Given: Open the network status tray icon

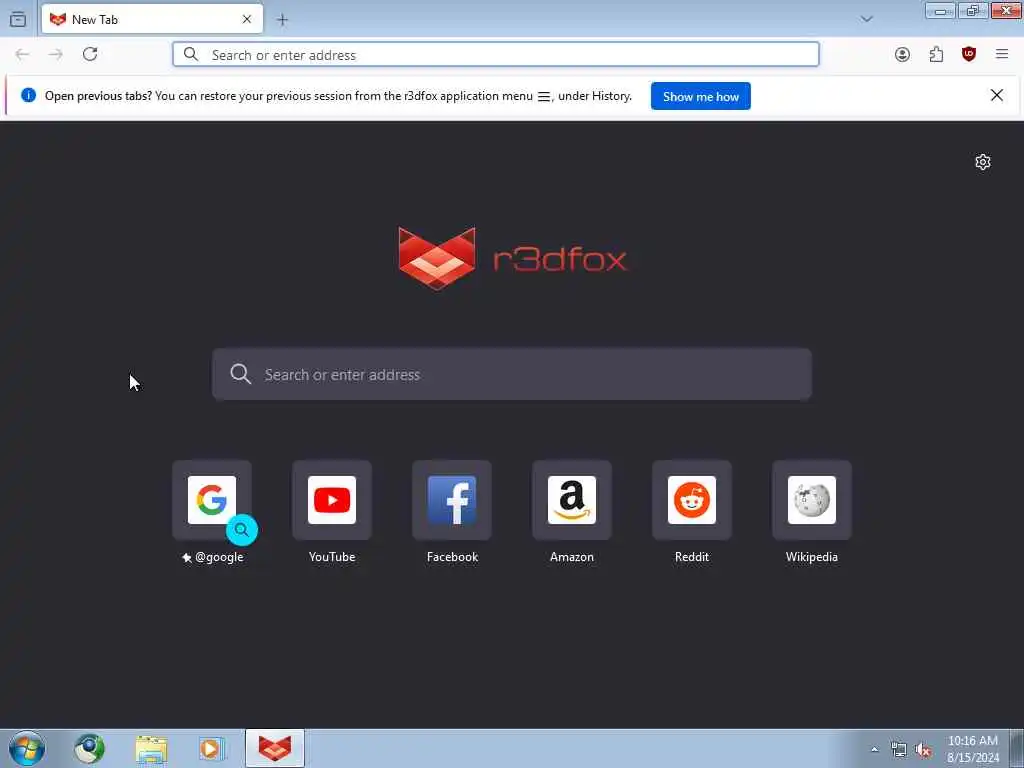Looking at the screenshot, I should pyautogui.click(x=899, y=749).
